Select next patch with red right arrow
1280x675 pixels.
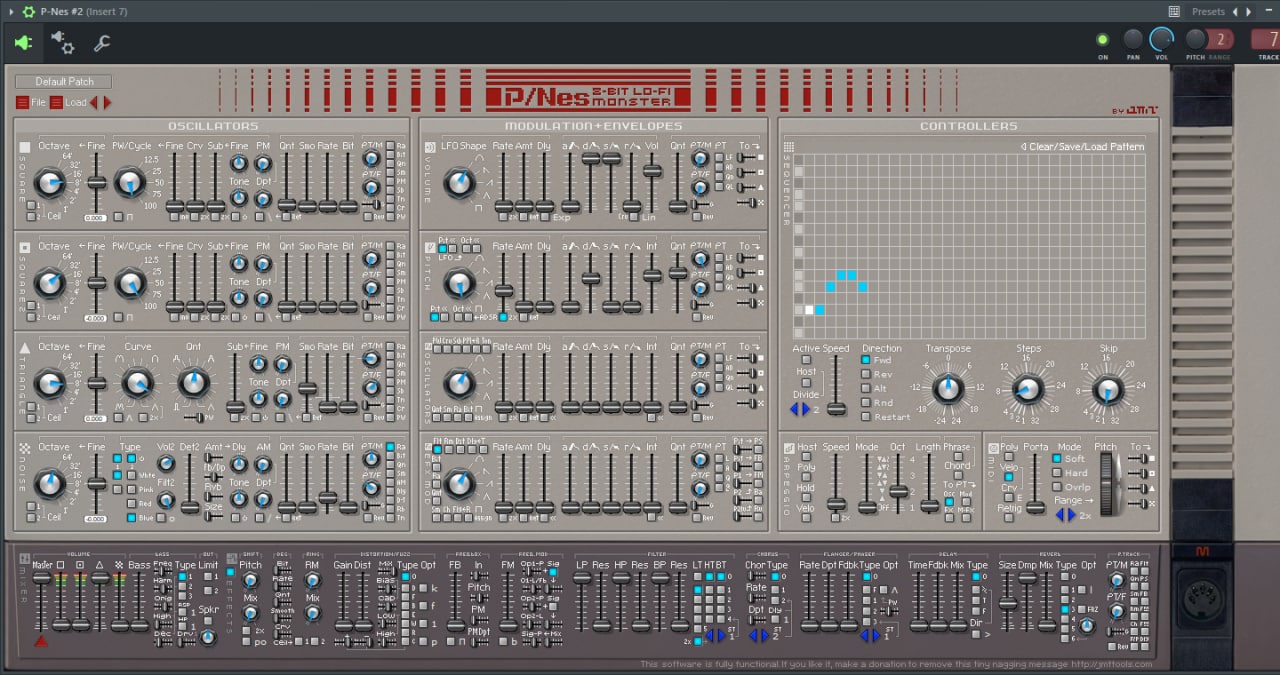point(108,102)
